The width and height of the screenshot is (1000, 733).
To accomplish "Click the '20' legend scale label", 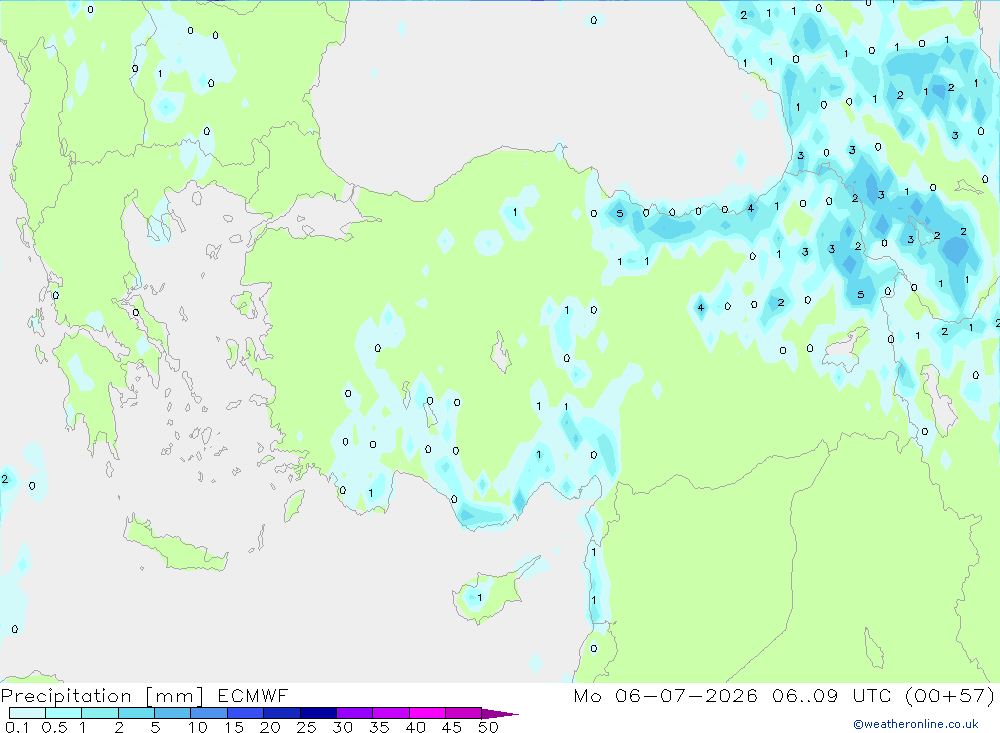I will pyautogui.click(x=270, y=727).
